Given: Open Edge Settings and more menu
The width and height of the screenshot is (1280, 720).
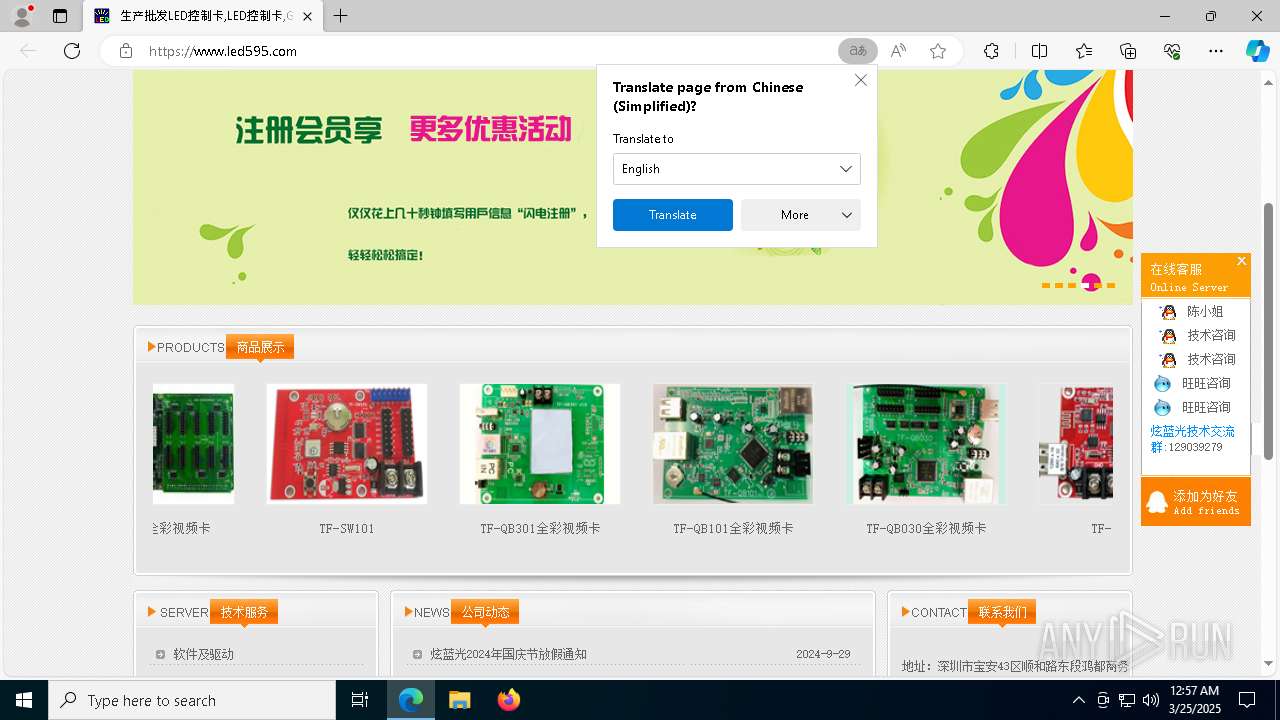Looking at the screenshot, I should click(1216, 51).
